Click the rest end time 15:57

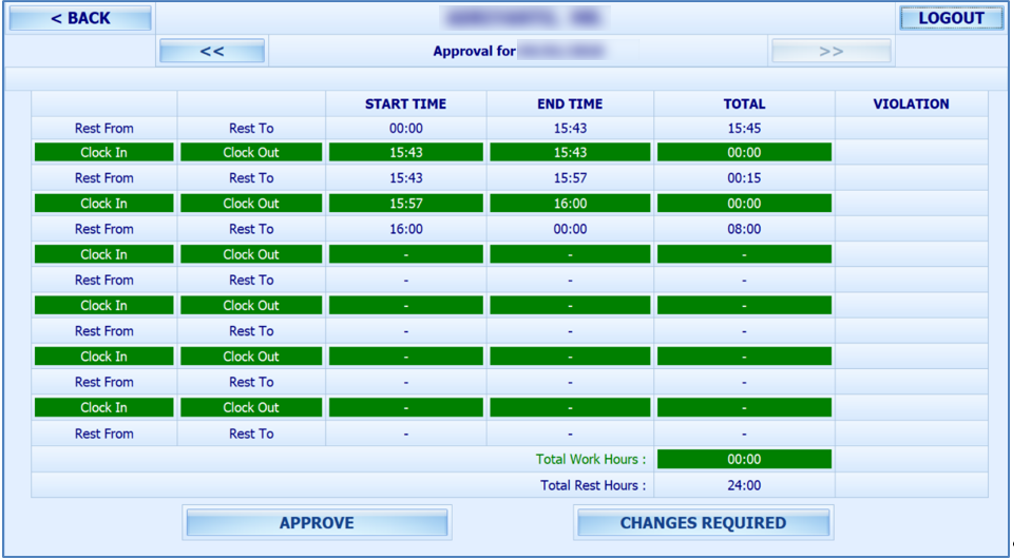click(x=570, y=178)
